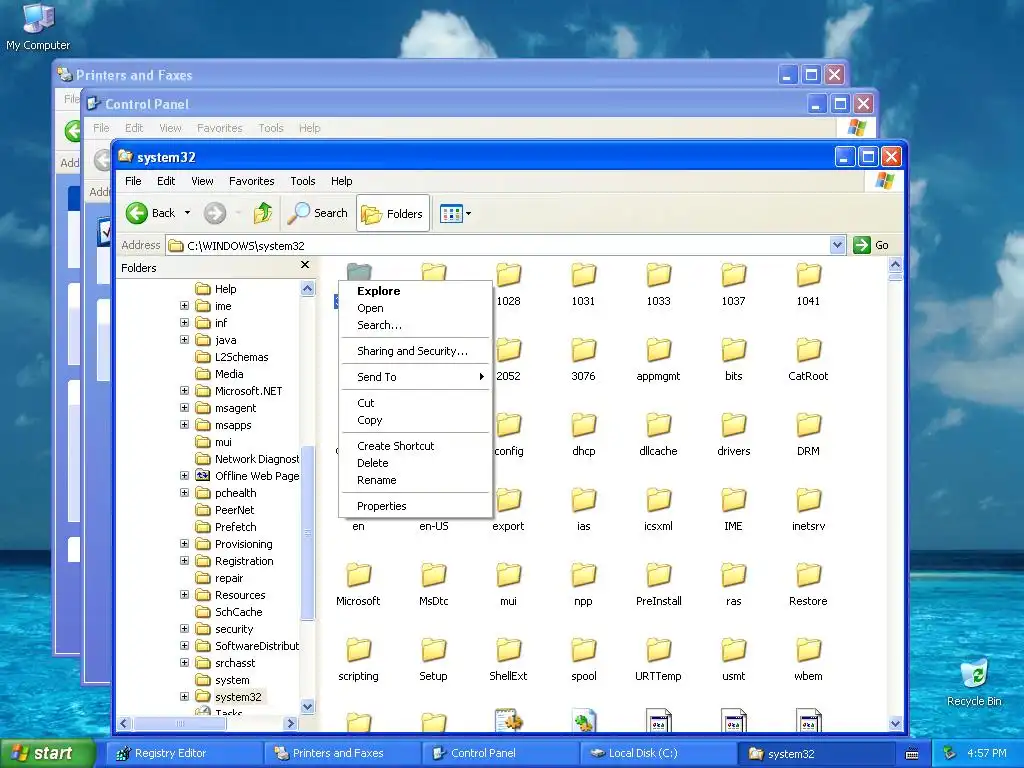
Task: Open the Help menu in system32
Action: (342, 181)
